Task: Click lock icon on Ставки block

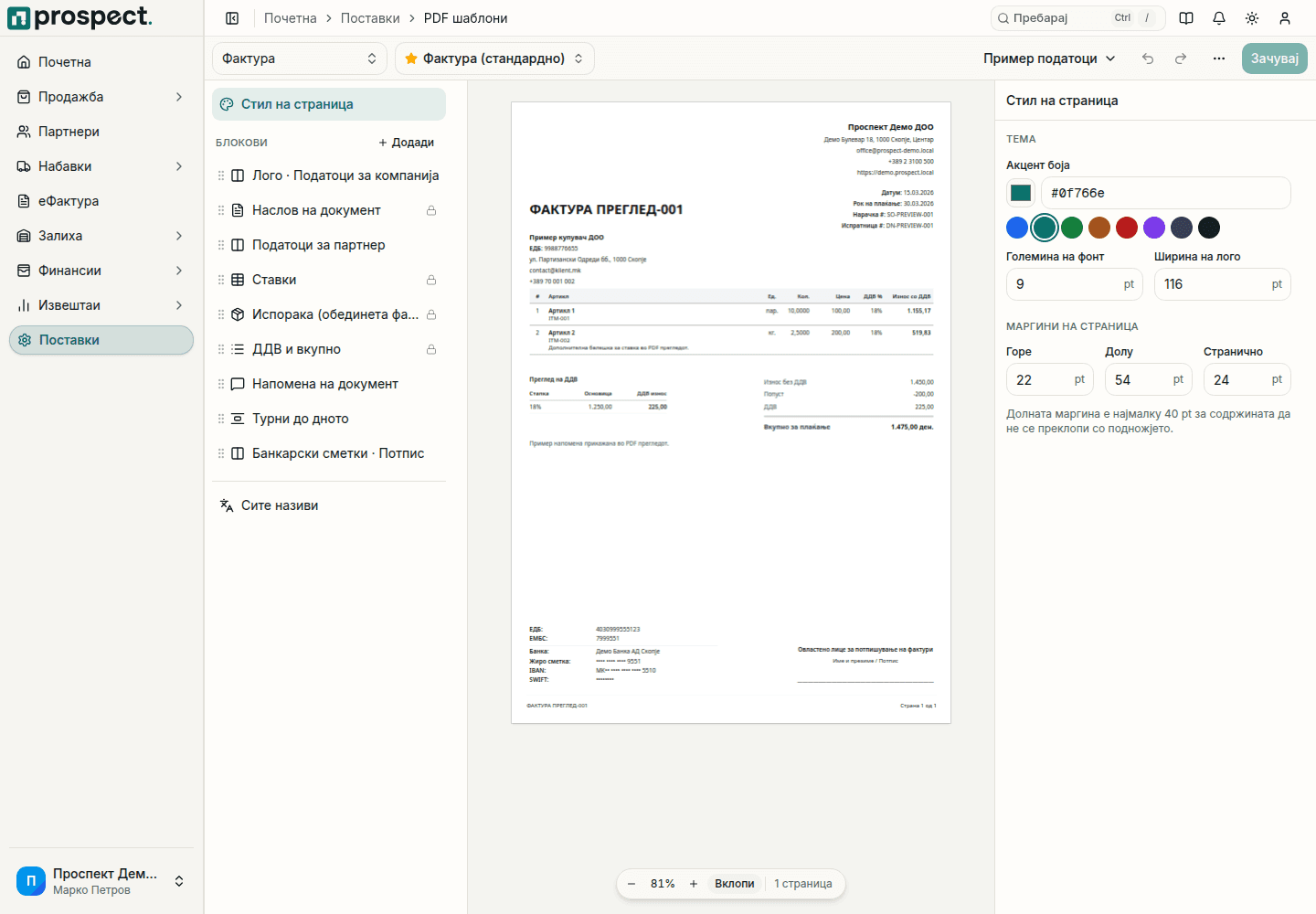Action: click(x=431, y=280)
